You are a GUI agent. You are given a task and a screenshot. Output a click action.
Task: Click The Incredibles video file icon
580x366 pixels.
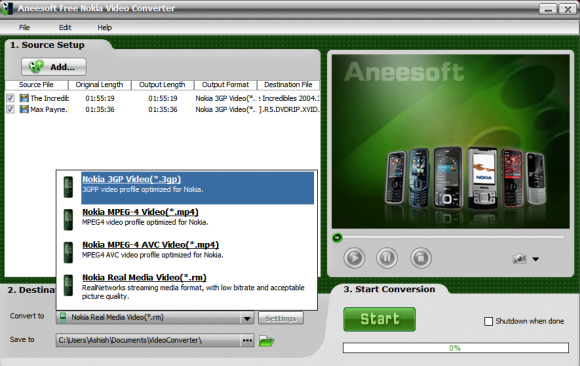24,98
